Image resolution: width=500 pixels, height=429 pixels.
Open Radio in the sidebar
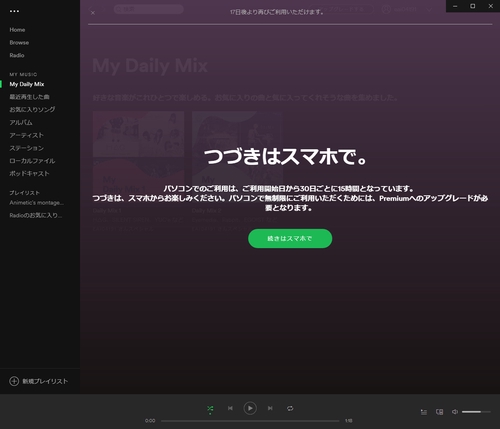(17, 55)
